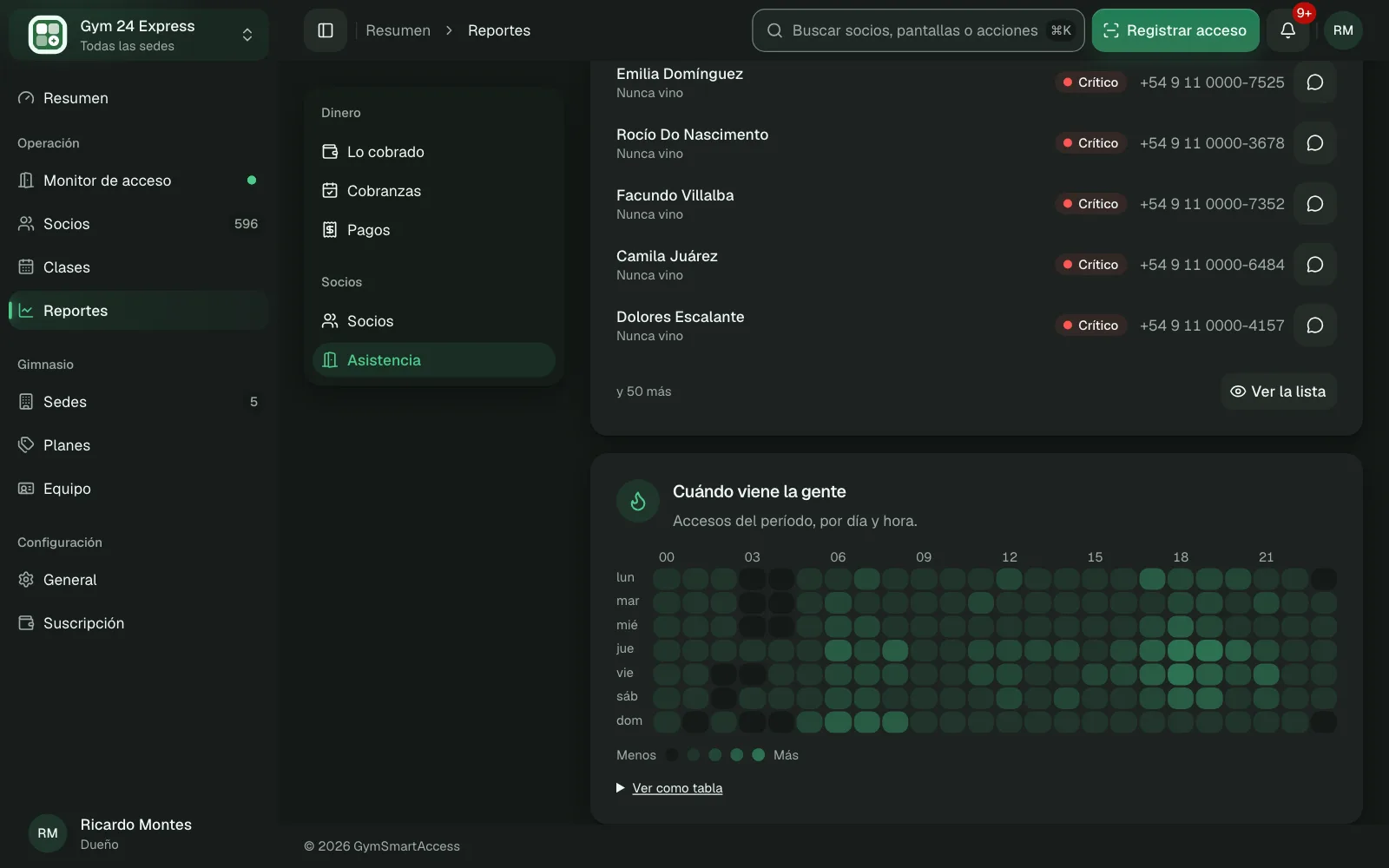Message Emilia Domínguez via chat icon

click(1314, 82)
